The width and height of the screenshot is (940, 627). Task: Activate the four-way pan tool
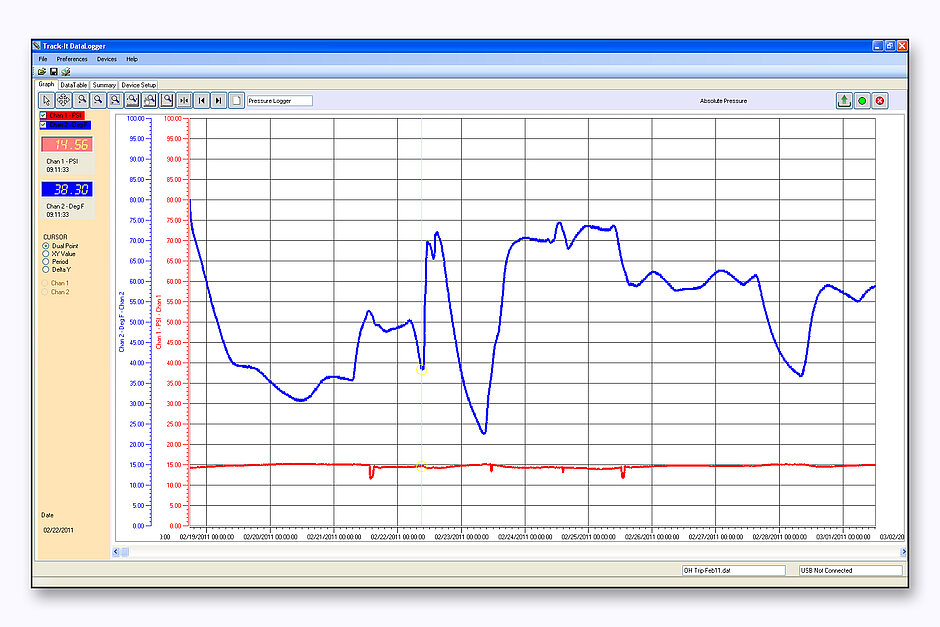tap(64, 100)
